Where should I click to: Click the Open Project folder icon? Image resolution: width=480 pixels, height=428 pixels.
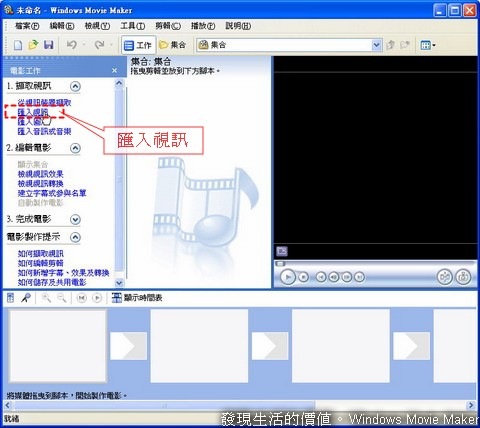33,45
